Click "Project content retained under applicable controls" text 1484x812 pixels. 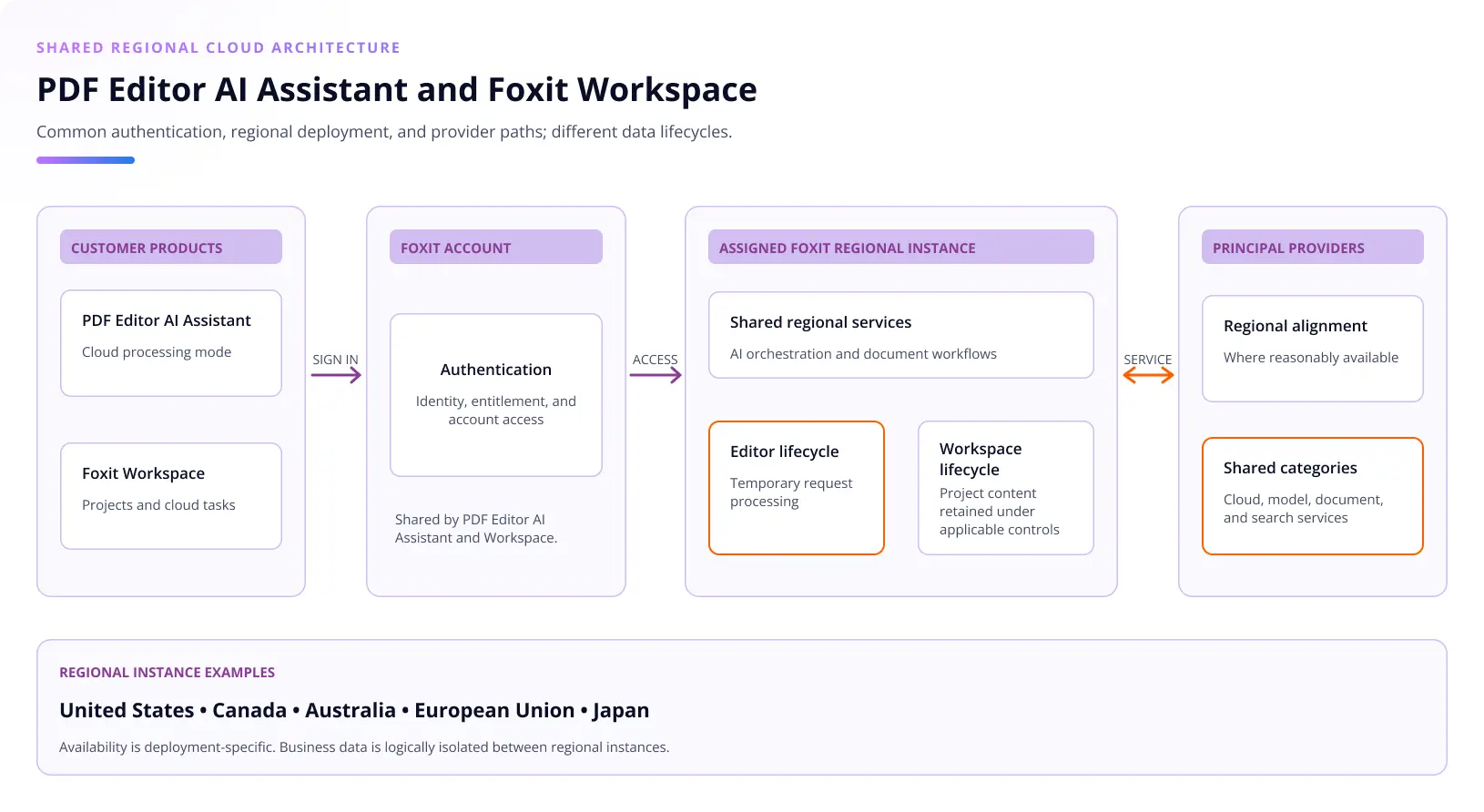[x=1000, y=512]
